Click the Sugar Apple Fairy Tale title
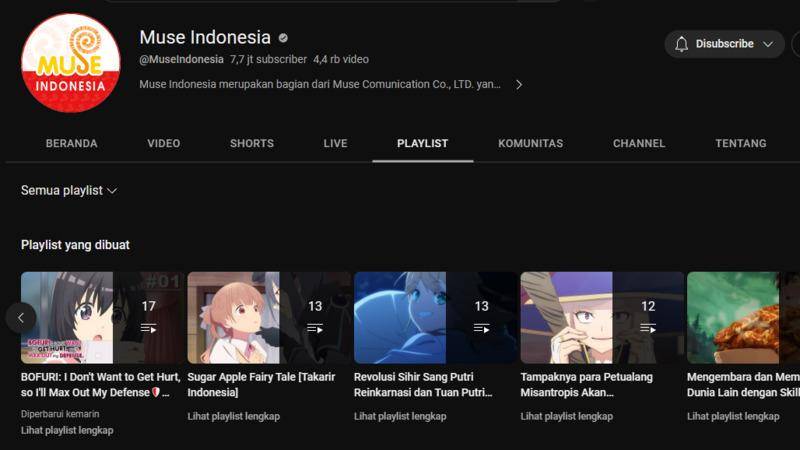Screen dimensions: 800x450 pyautogui.click(x=261, y=385)
